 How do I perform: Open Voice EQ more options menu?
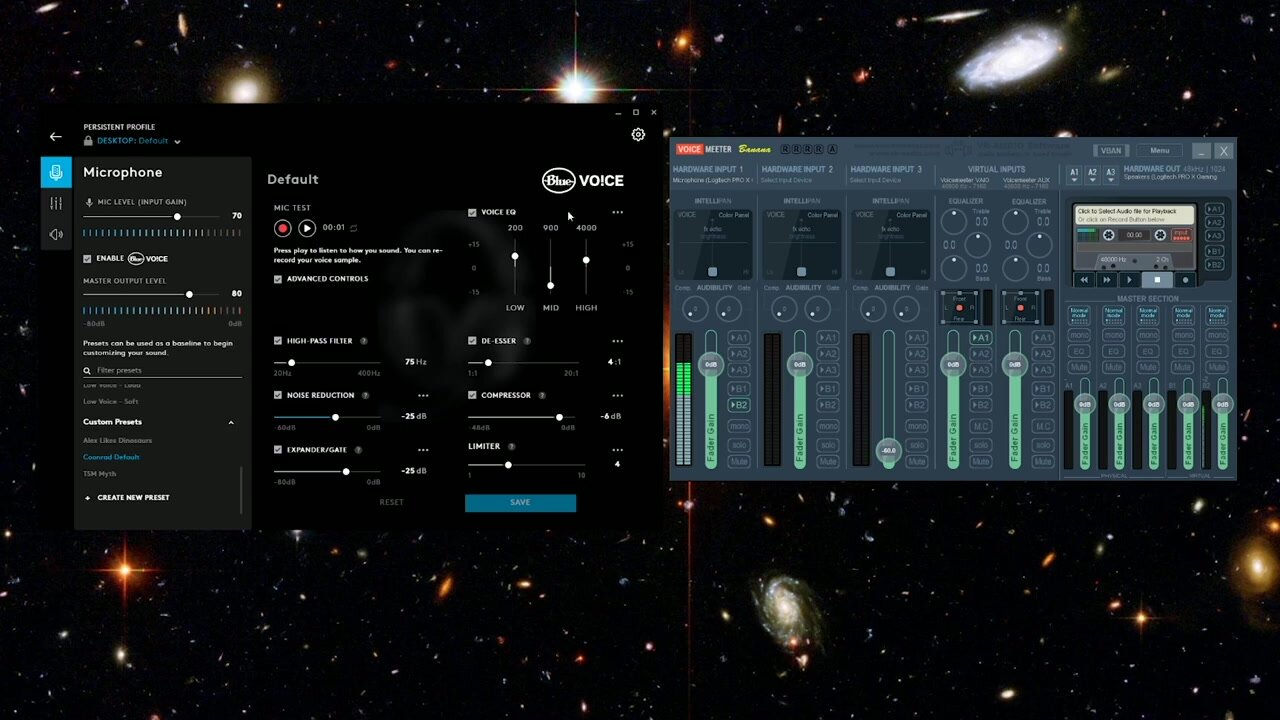(618, 212)
